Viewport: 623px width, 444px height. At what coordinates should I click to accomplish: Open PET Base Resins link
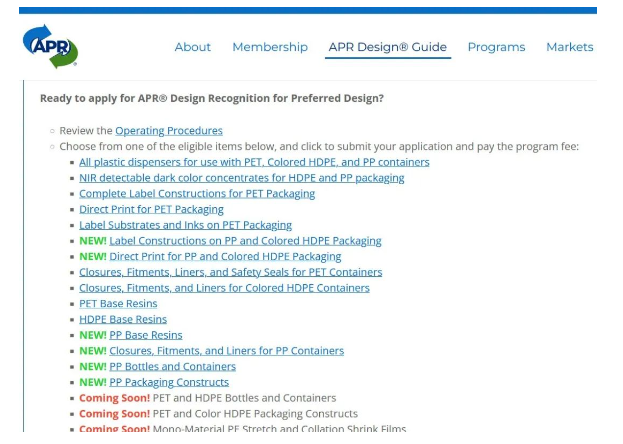click(118, 303)
